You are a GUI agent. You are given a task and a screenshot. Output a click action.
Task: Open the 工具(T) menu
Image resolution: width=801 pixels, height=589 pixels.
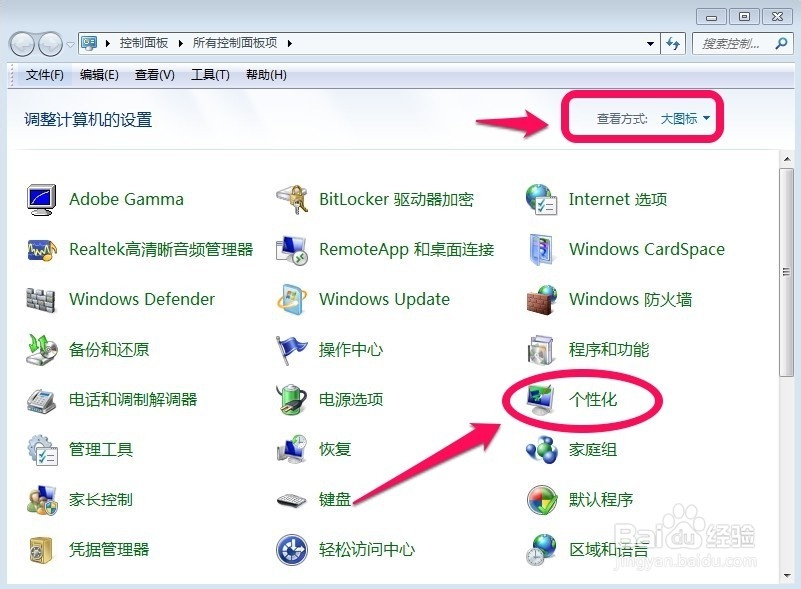click(210, 74)
